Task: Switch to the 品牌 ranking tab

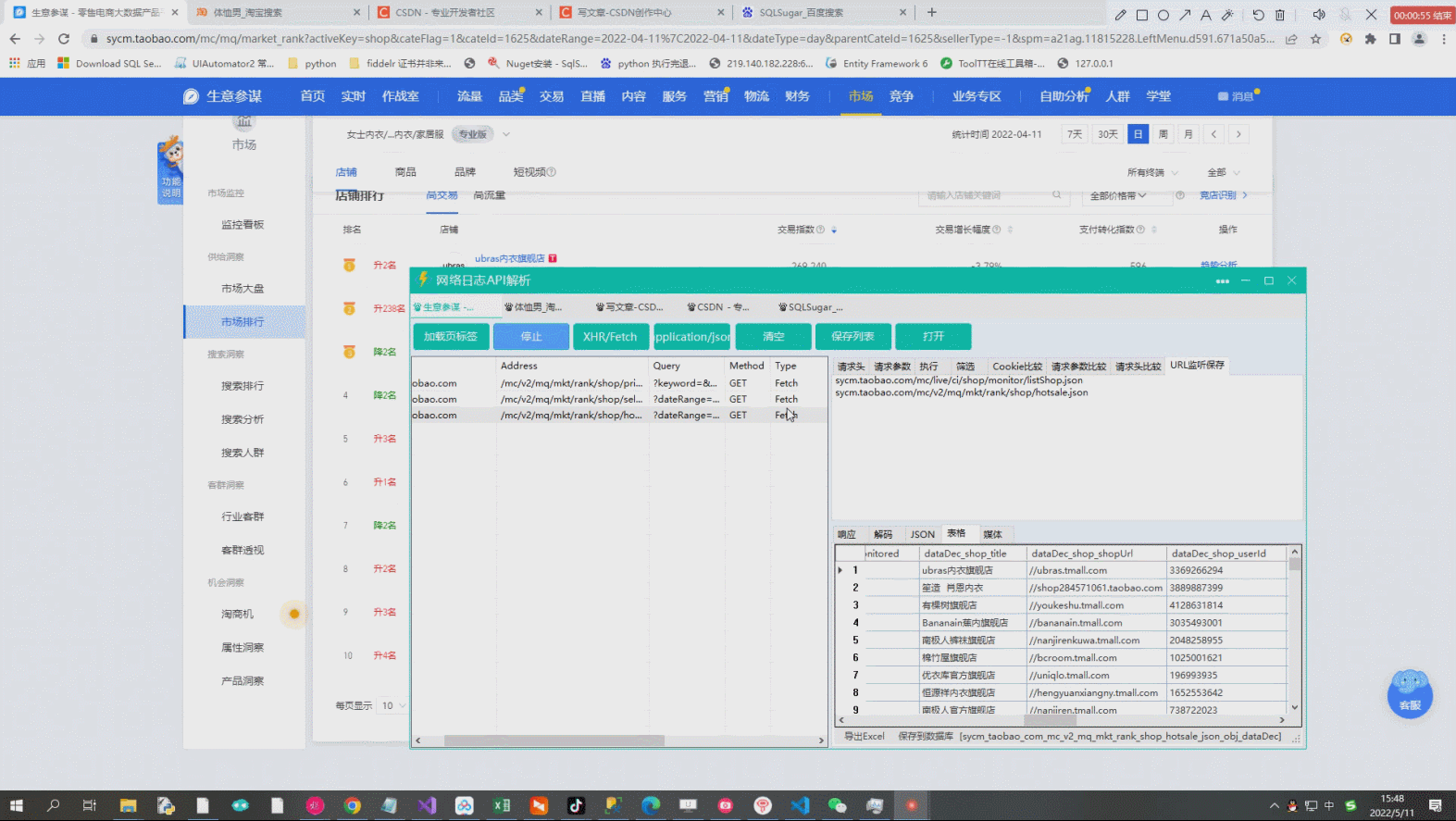Action: (x=465, y=172)
